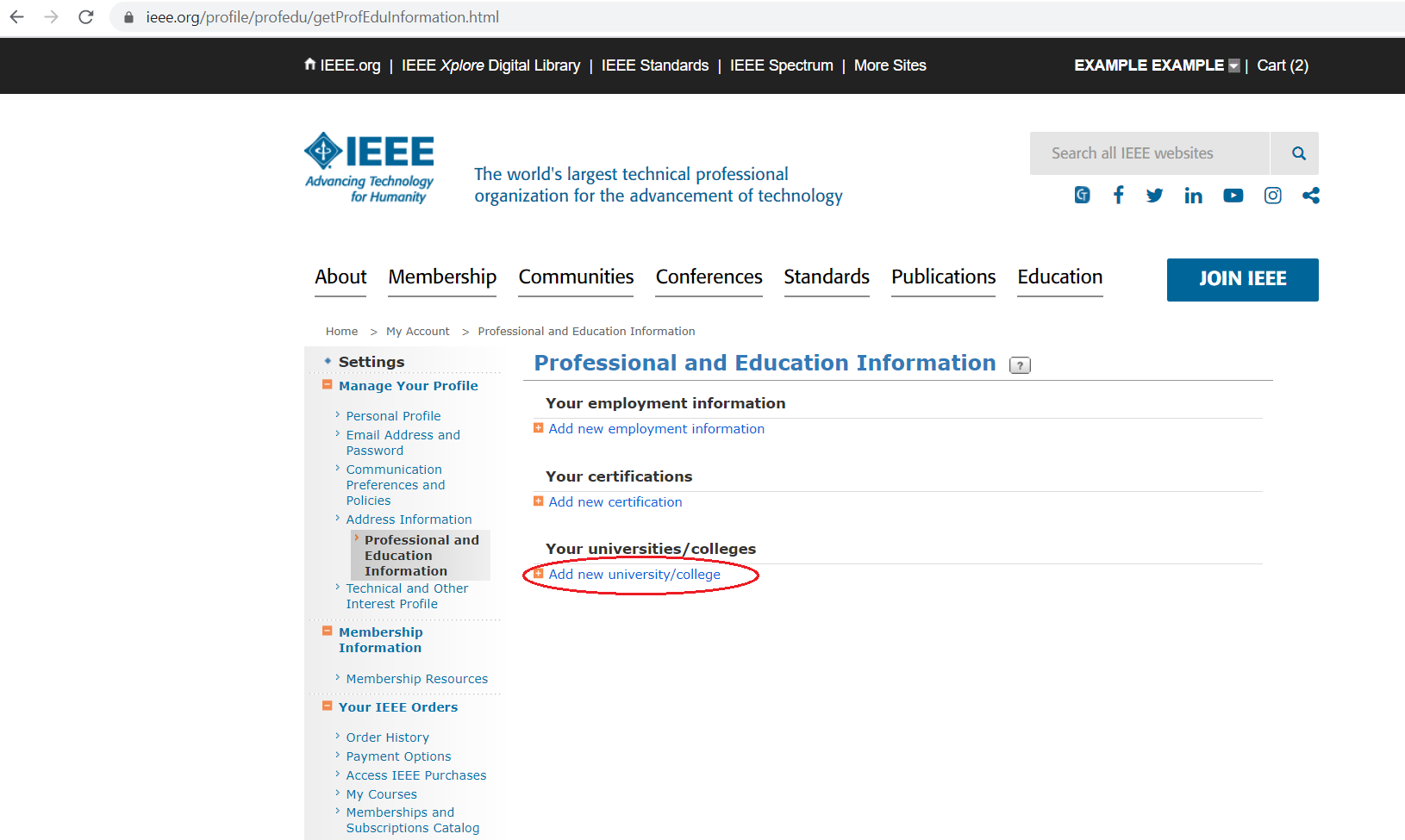Collapse the Manage Your Profile section
1405x840 pixels.
click(x=328, y=385)
